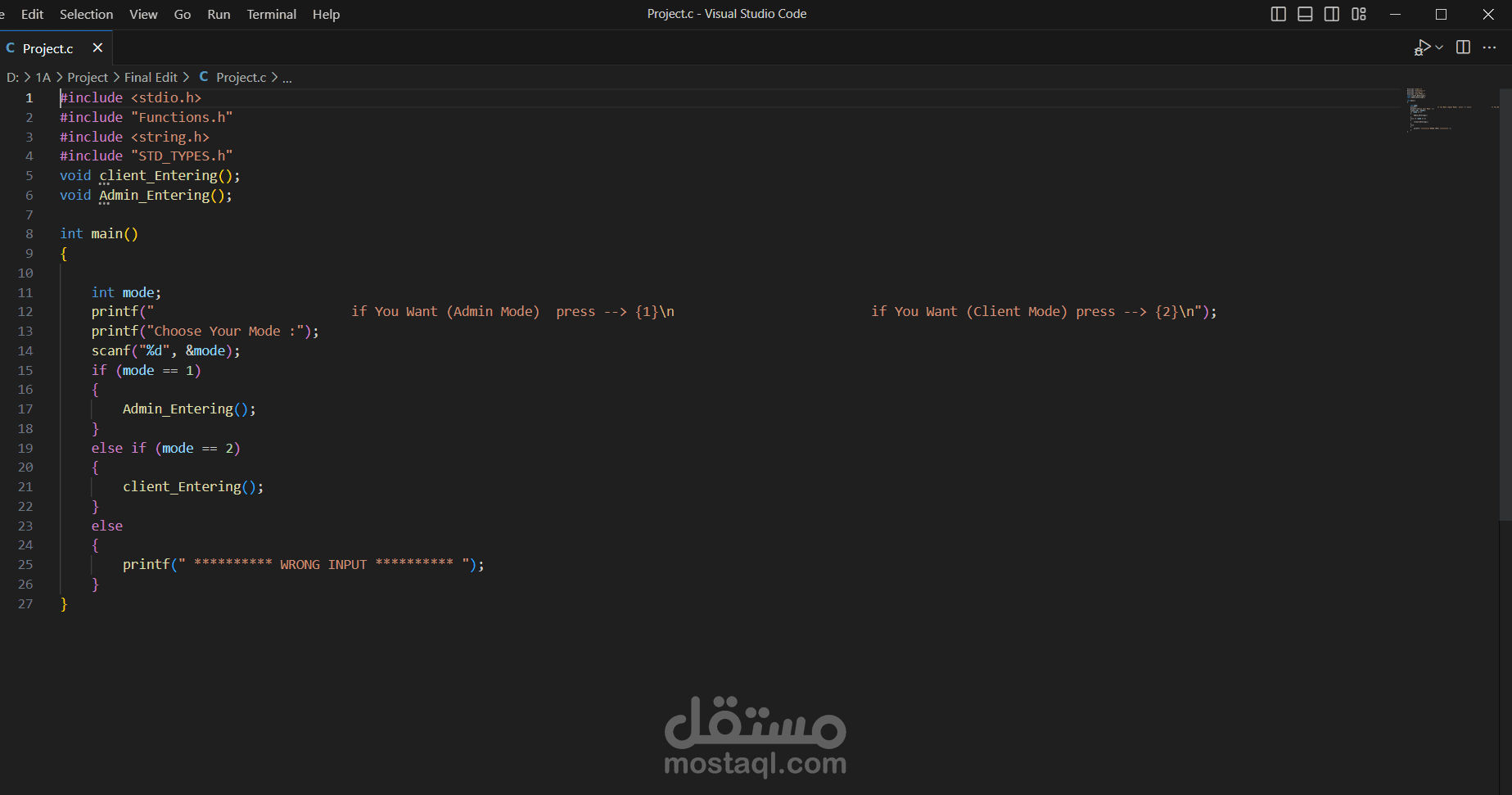Image resolution: width=1512 pixels, height=795 pixels.
Task: Open the Run menu
Action: point(219,14)
